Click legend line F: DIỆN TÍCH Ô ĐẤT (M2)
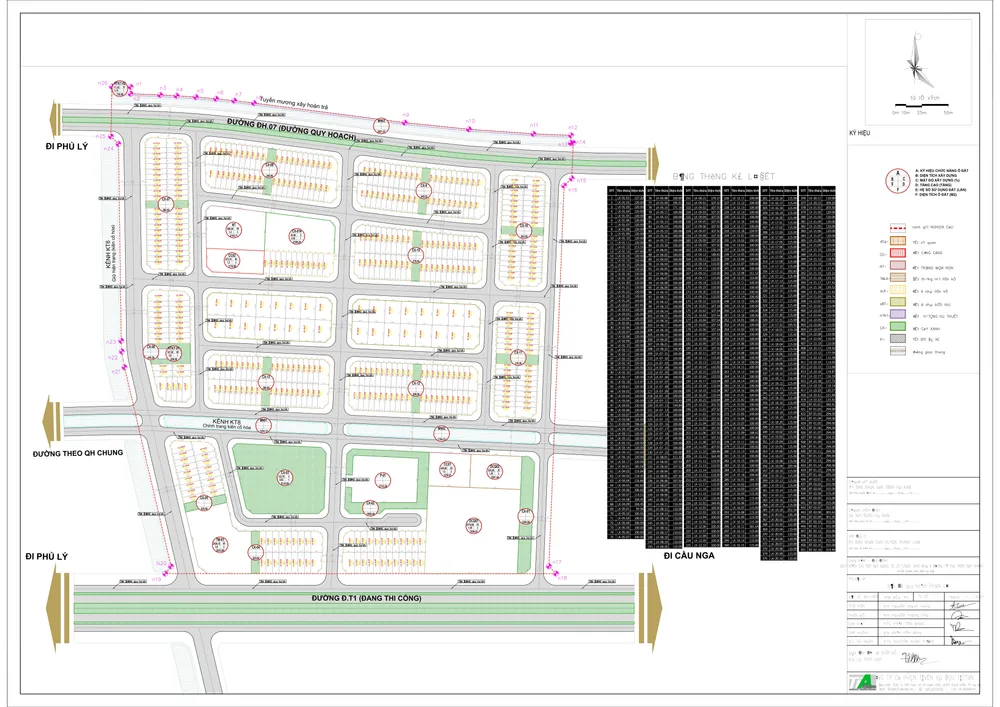This screenshot has height=707, width=1000. coord(936,194)
